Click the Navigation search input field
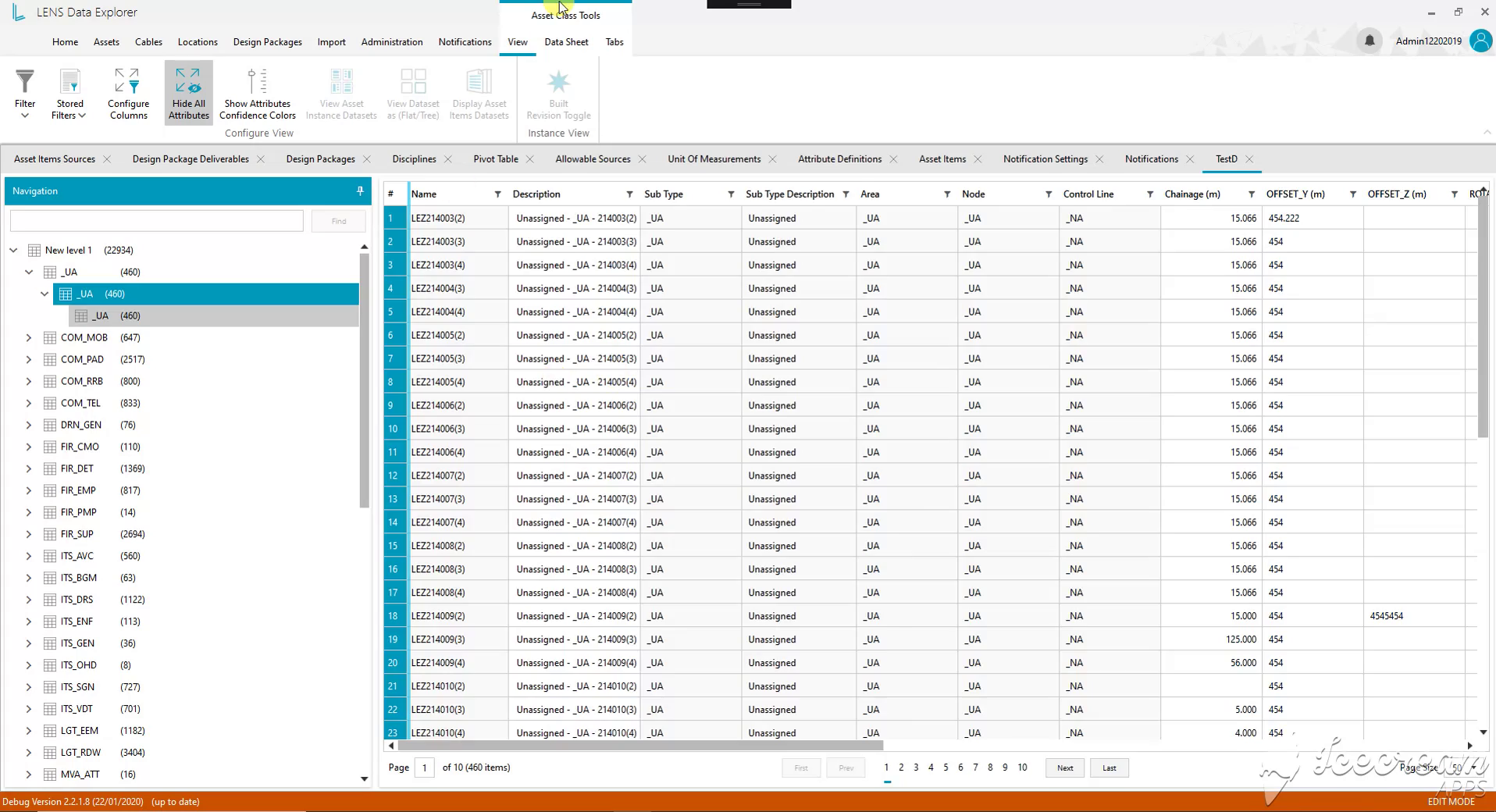1496x812 pixels. pyautogui.click(x=157, y=221)
